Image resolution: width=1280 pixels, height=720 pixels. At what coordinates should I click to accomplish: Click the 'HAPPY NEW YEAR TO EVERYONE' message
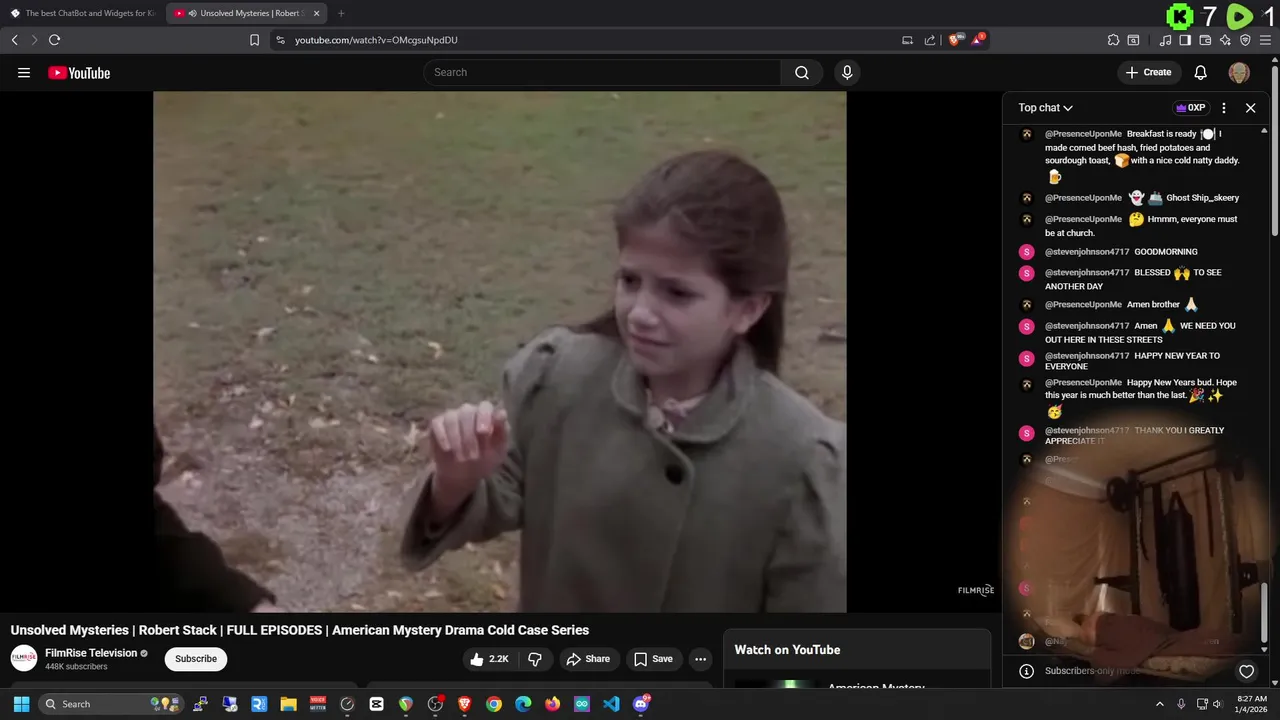[1132, 361]
